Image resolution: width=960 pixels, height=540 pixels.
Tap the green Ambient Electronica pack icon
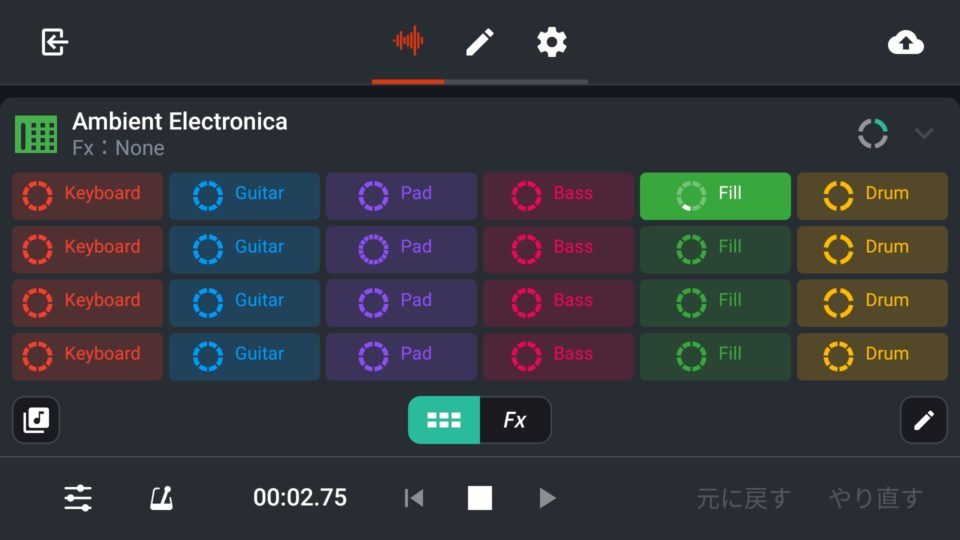(x=36, y=134)
